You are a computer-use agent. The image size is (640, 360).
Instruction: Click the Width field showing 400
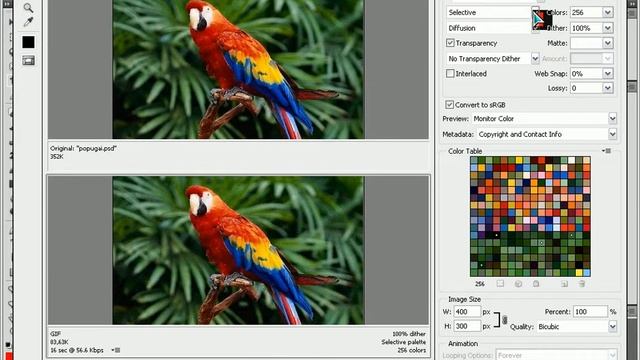(467, 311)
